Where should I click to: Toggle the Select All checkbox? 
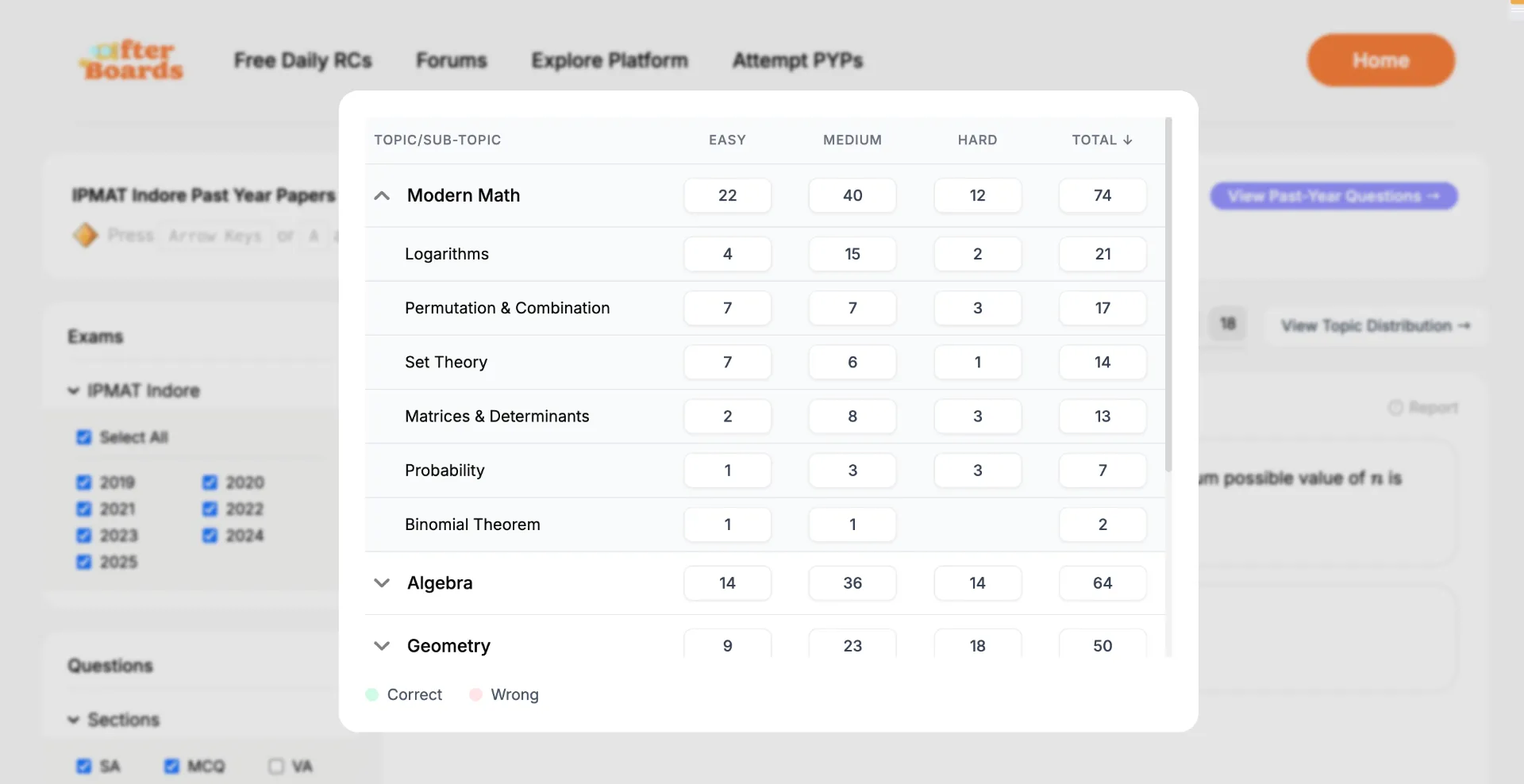tap(84, 437)
